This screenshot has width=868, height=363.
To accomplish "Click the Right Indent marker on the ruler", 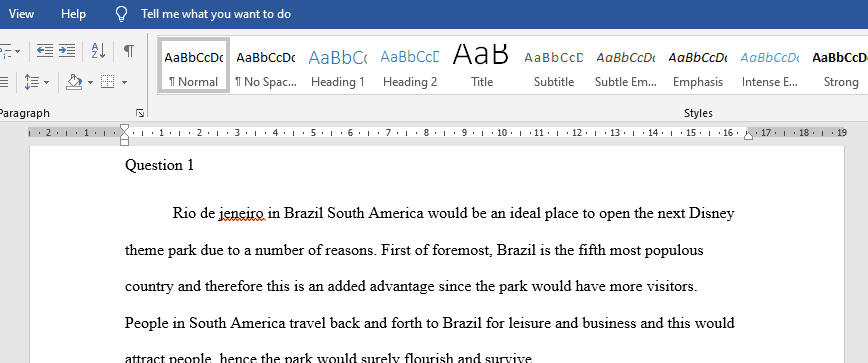I will pos(748,136).
